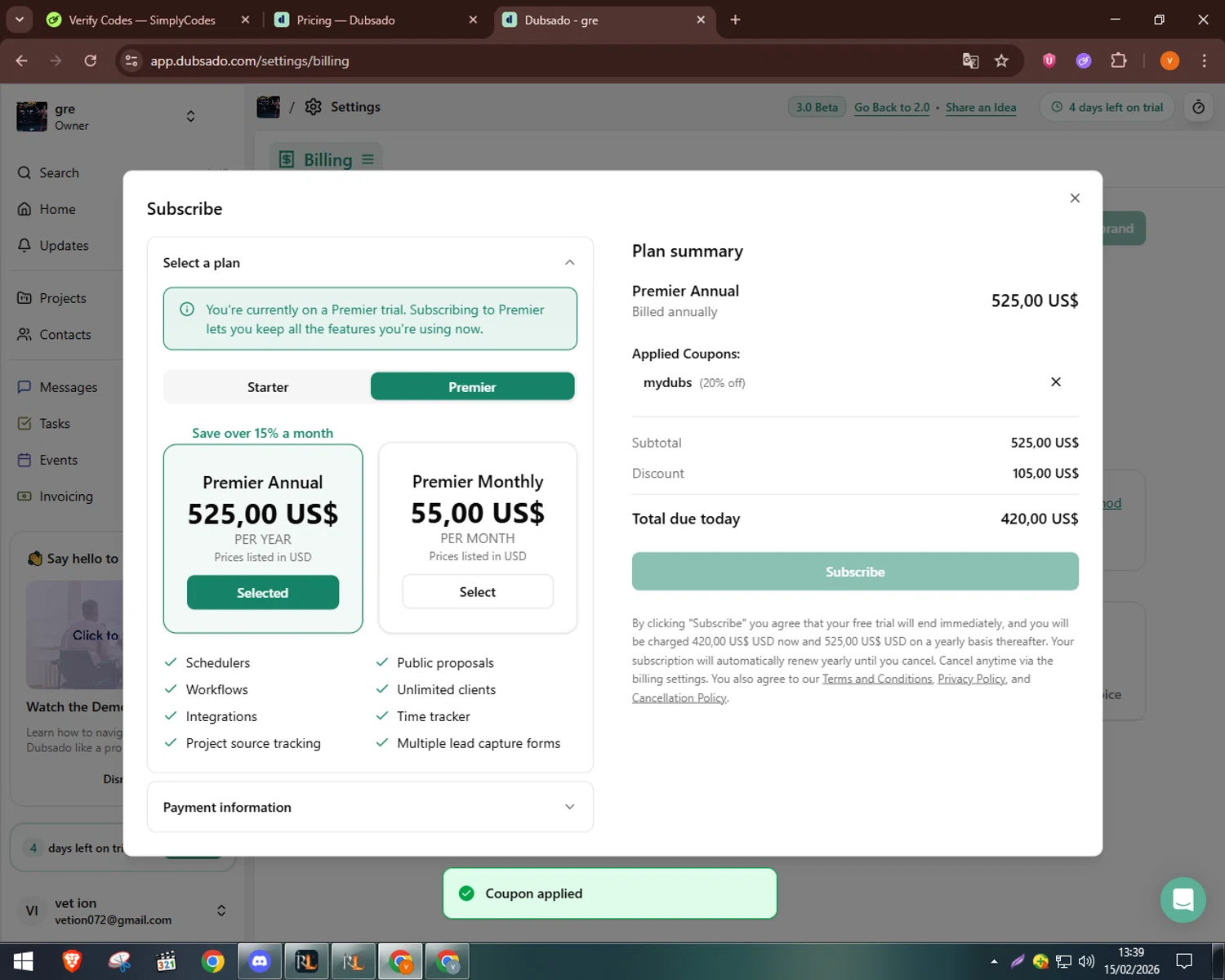The image size is (1225, 980).
Task: Click the shield extension icon in toolbar
Action: [x=1049, y=60]
